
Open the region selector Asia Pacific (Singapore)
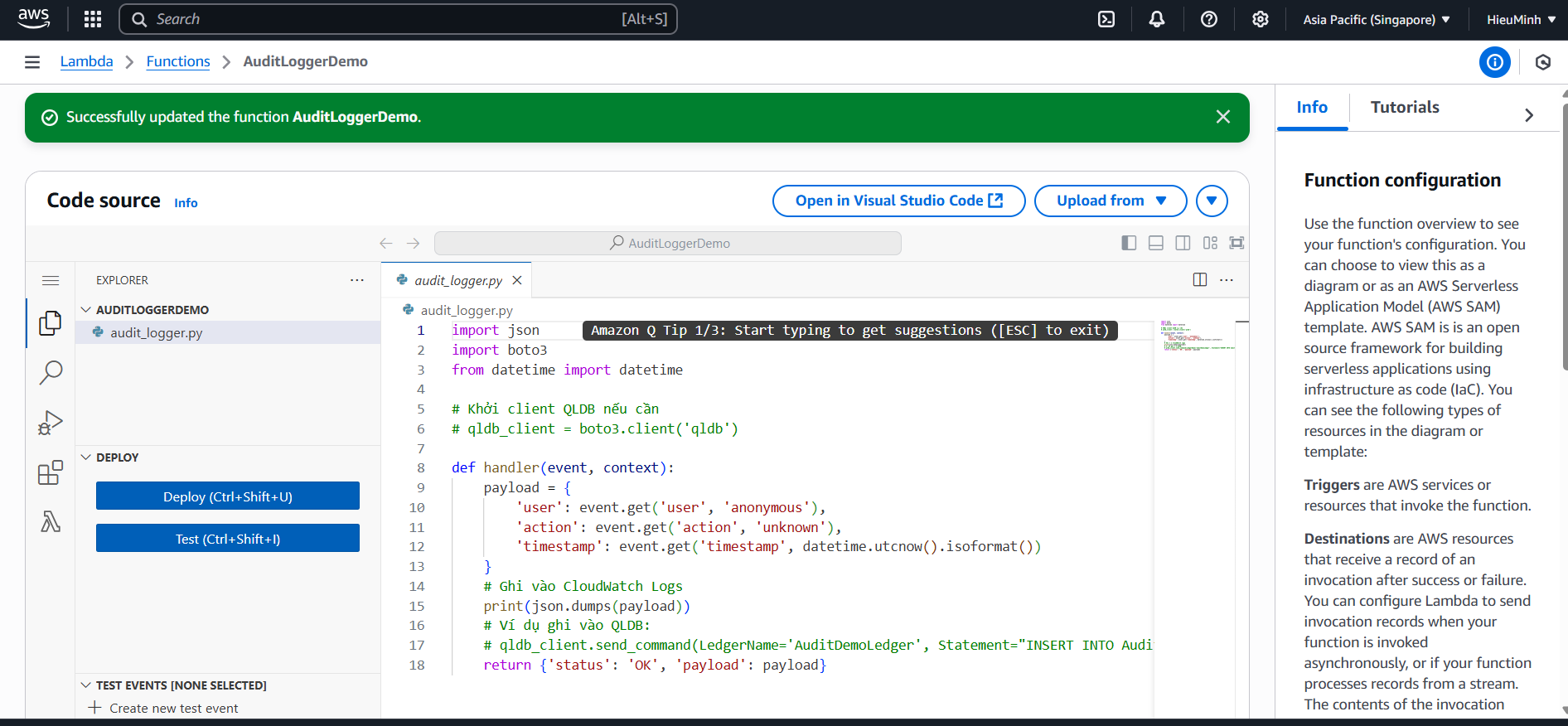tap(1377, 19)
